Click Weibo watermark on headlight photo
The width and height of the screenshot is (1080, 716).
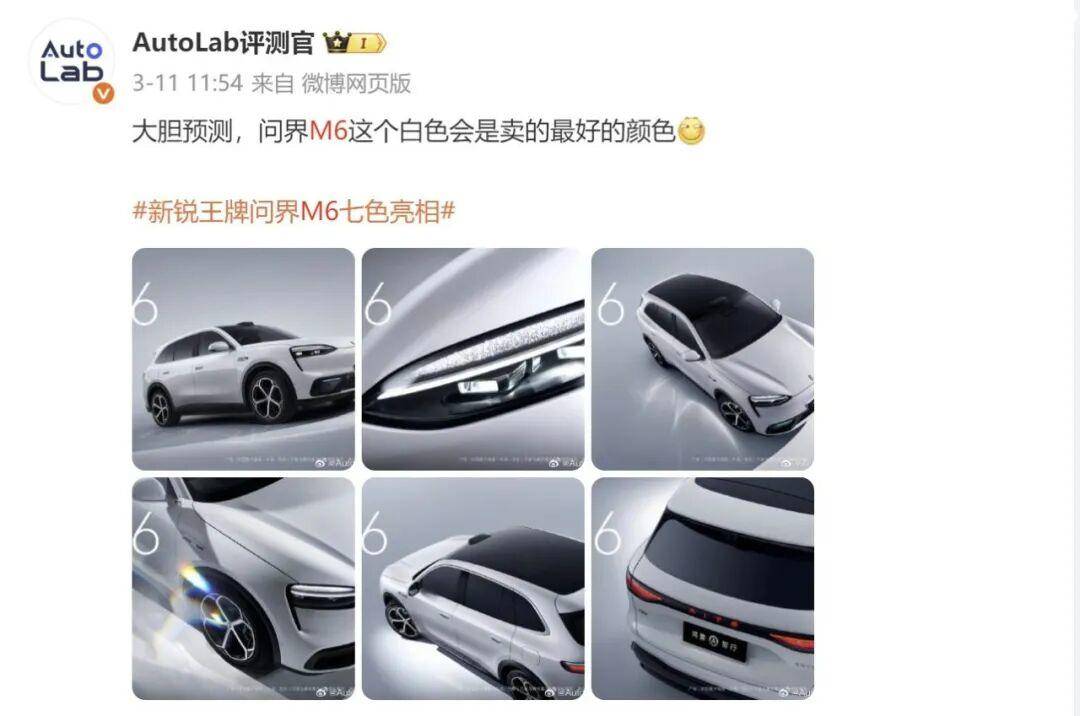(565, 463)
